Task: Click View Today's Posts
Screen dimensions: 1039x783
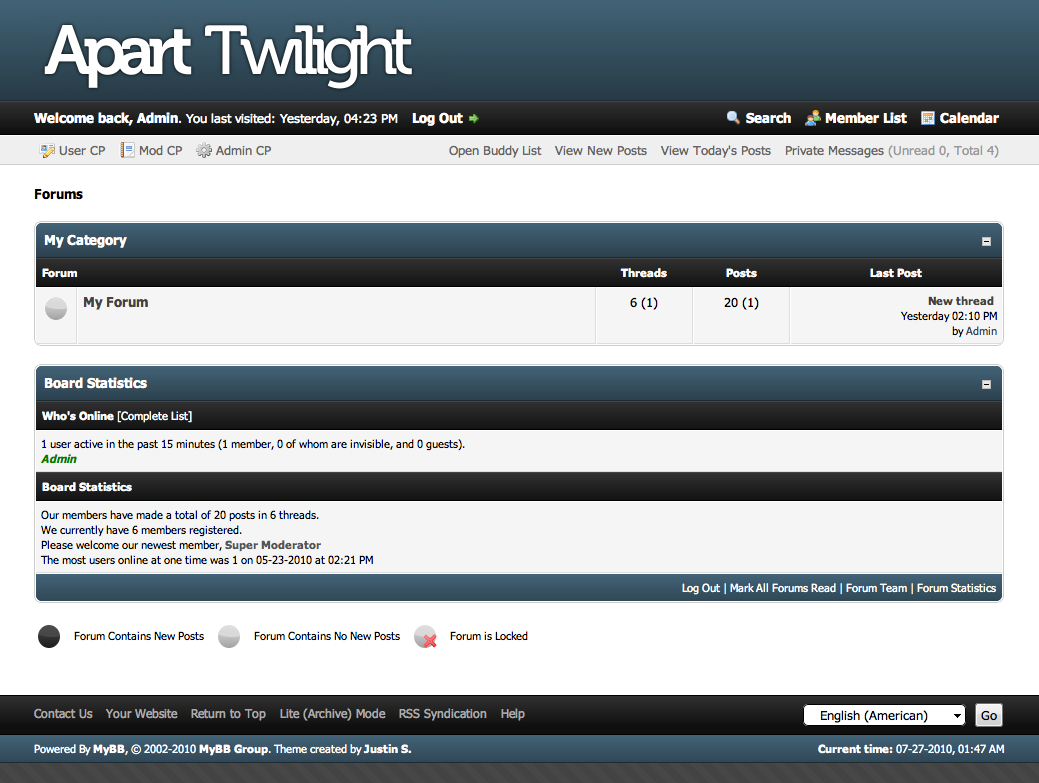Action: coord(716,150)
